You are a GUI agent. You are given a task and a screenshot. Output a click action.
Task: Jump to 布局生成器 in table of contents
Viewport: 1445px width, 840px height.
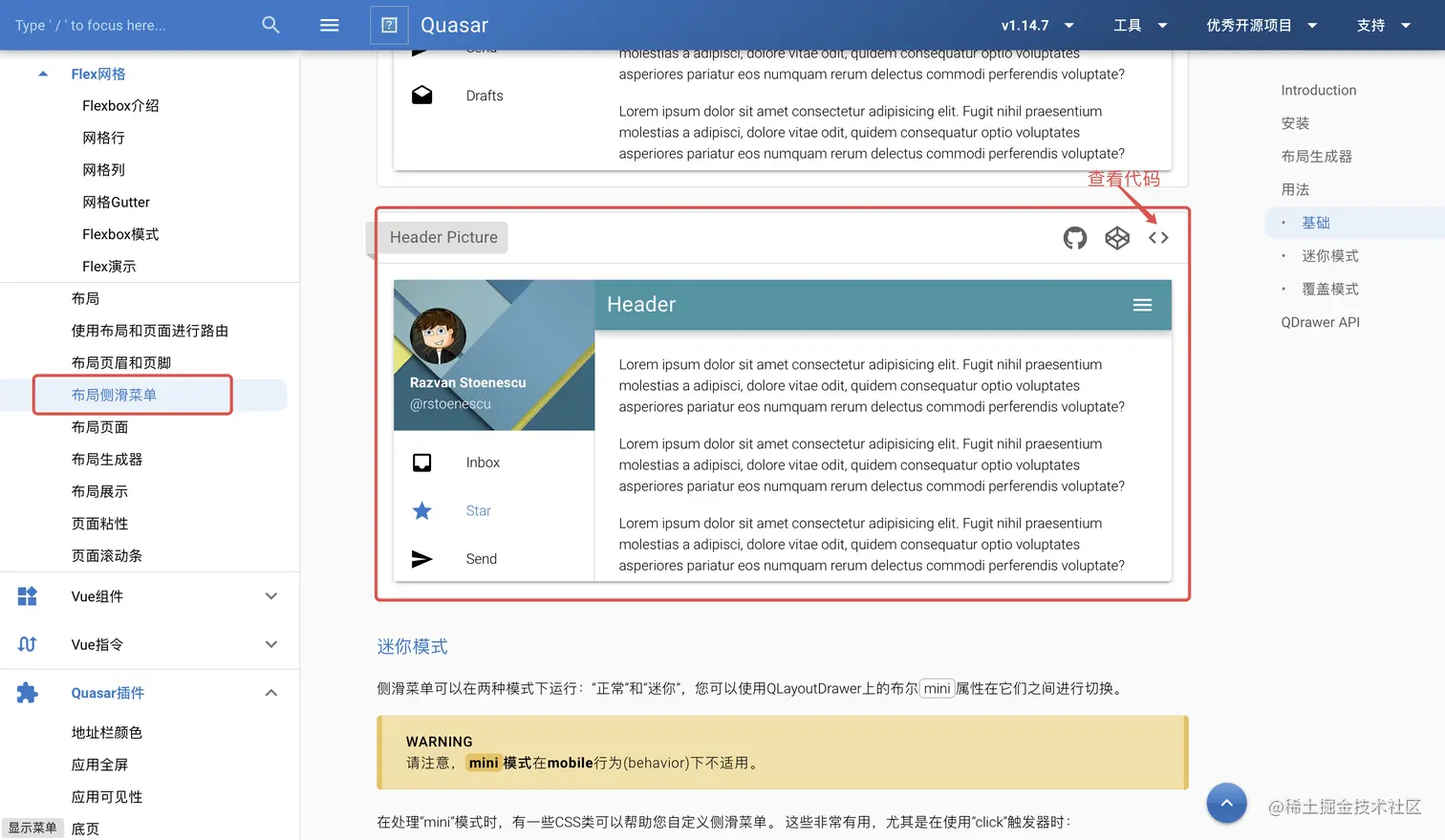point(1316,157)
